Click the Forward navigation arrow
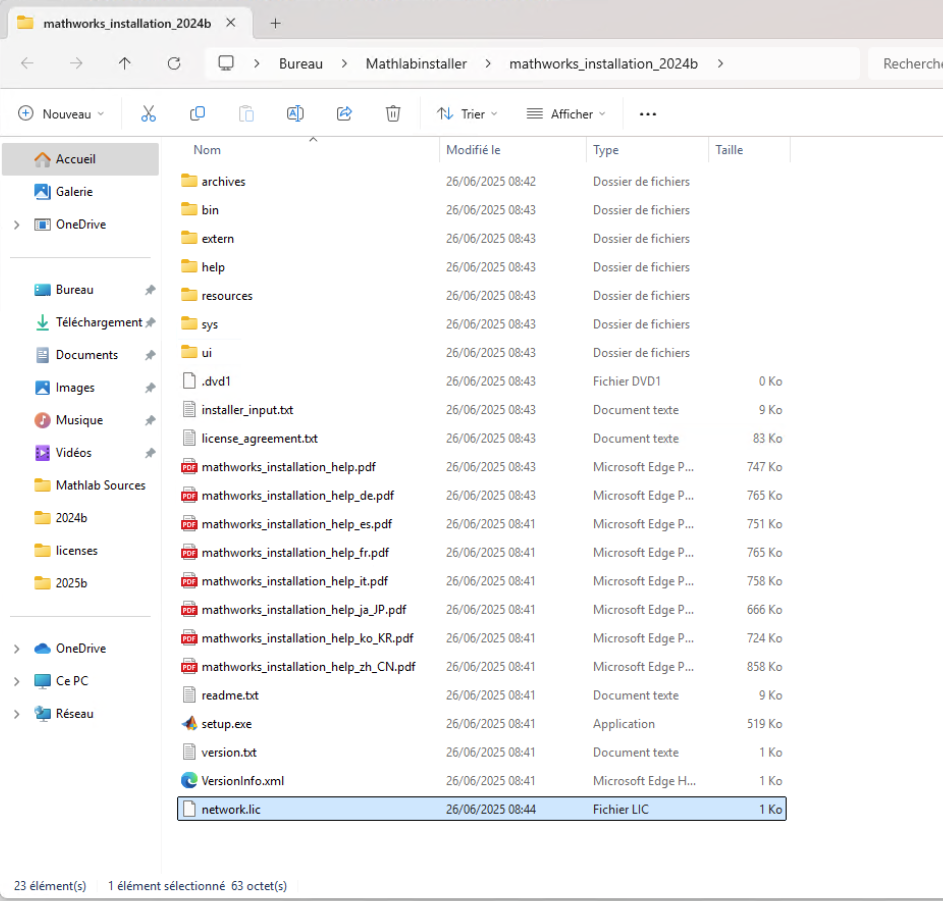This screenshot has height=901, width=943. pos(76,63)
